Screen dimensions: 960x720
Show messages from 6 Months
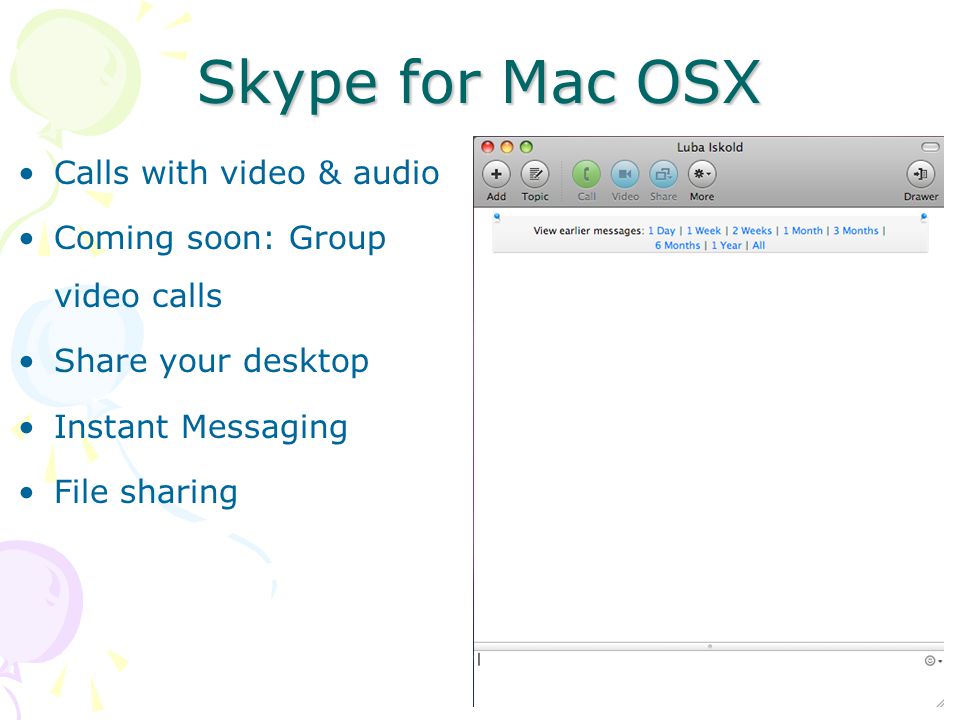[678, 246]
